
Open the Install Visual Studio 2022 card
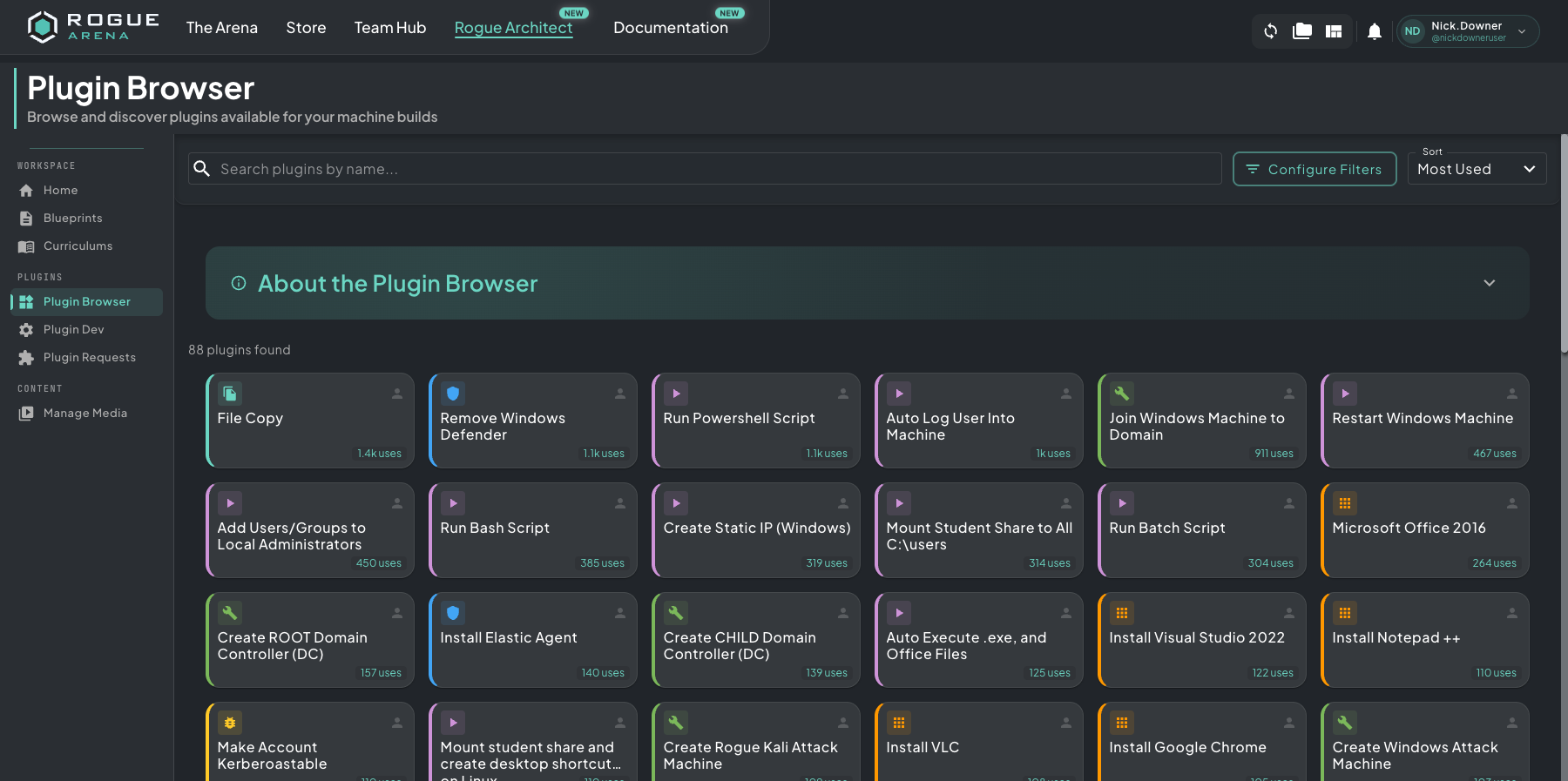pos(1201,640)
